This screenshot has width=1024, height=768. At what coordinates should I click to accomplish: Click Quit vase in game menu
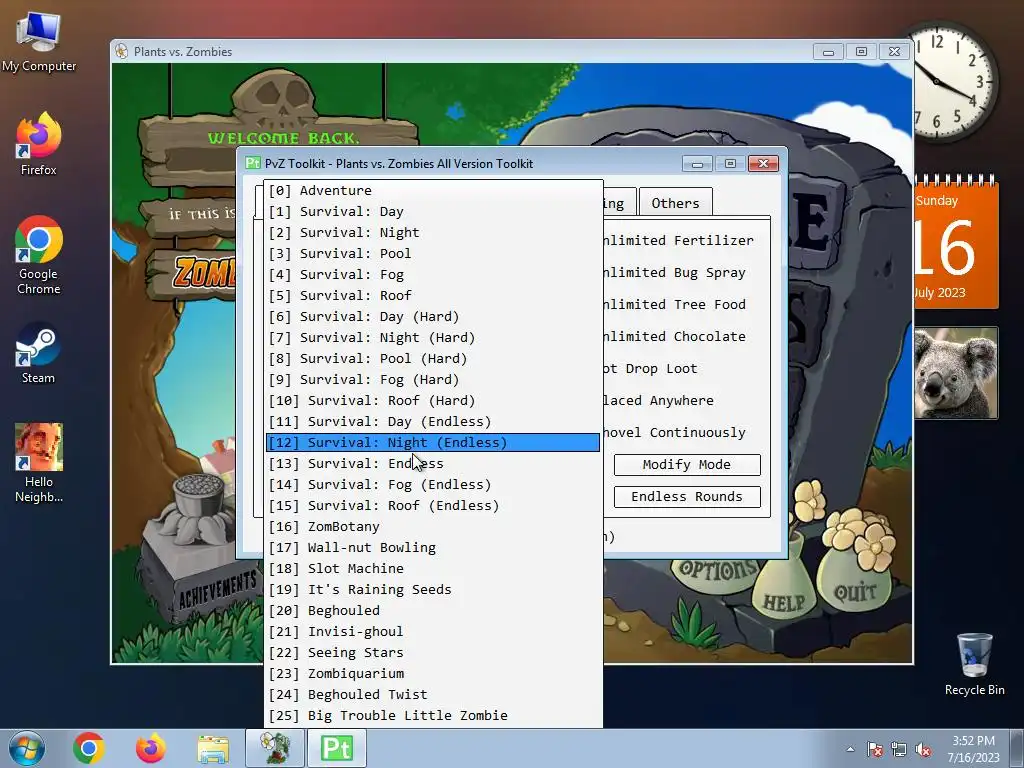coord(854,581)
